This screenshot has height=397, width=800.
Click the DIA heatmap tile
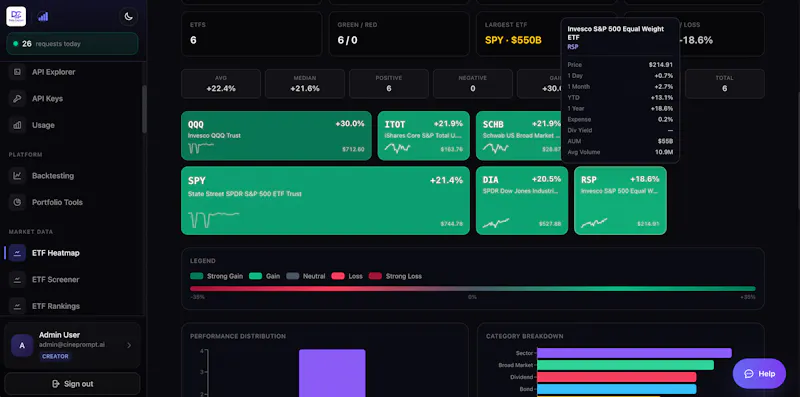click(521, 201)
